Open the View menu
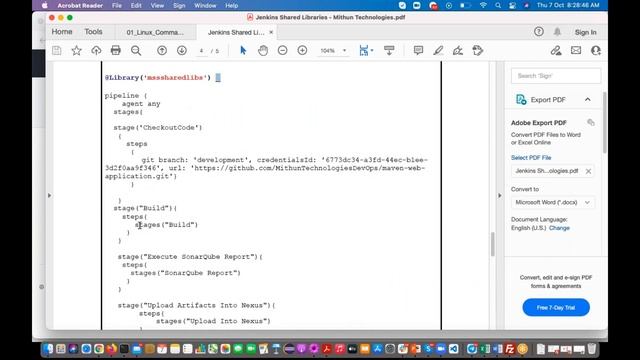Image resolution: width=640 pixels, height=360 pixels. tap(157, 5)
